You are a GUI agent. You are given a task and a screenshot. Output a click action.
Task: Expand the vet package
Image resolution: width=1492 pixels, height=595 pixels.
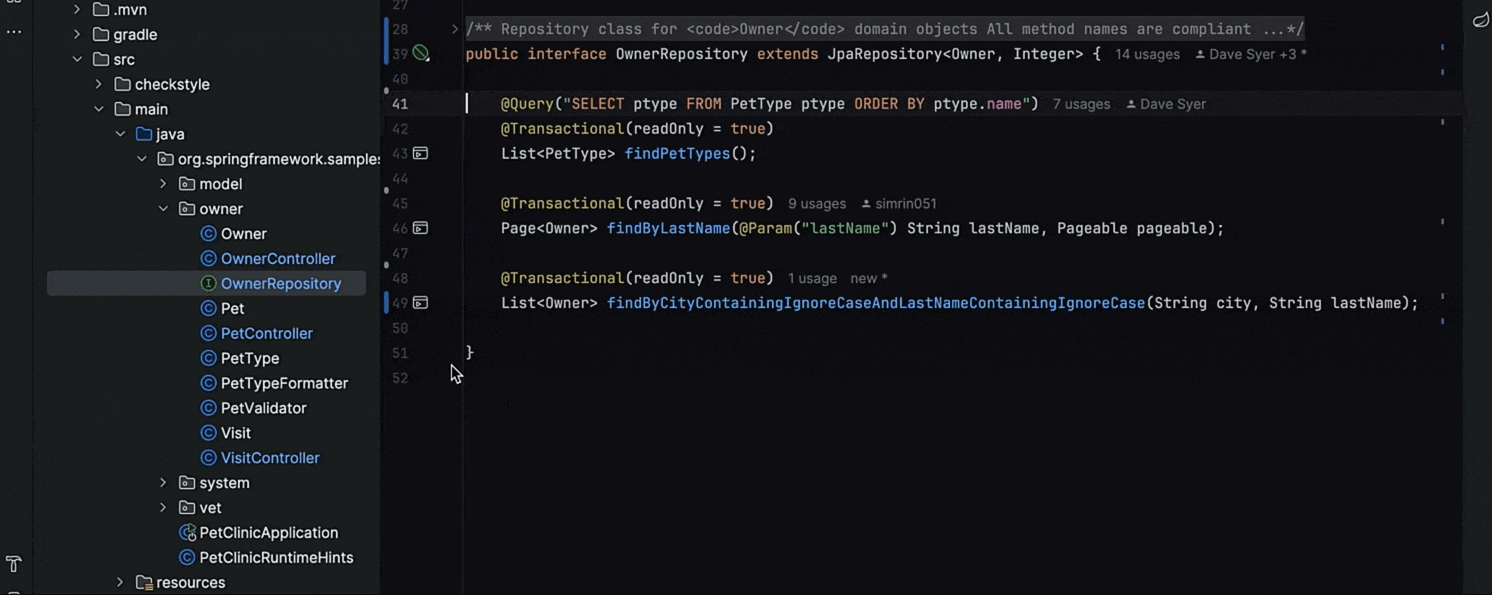click(x=163, y=508)
